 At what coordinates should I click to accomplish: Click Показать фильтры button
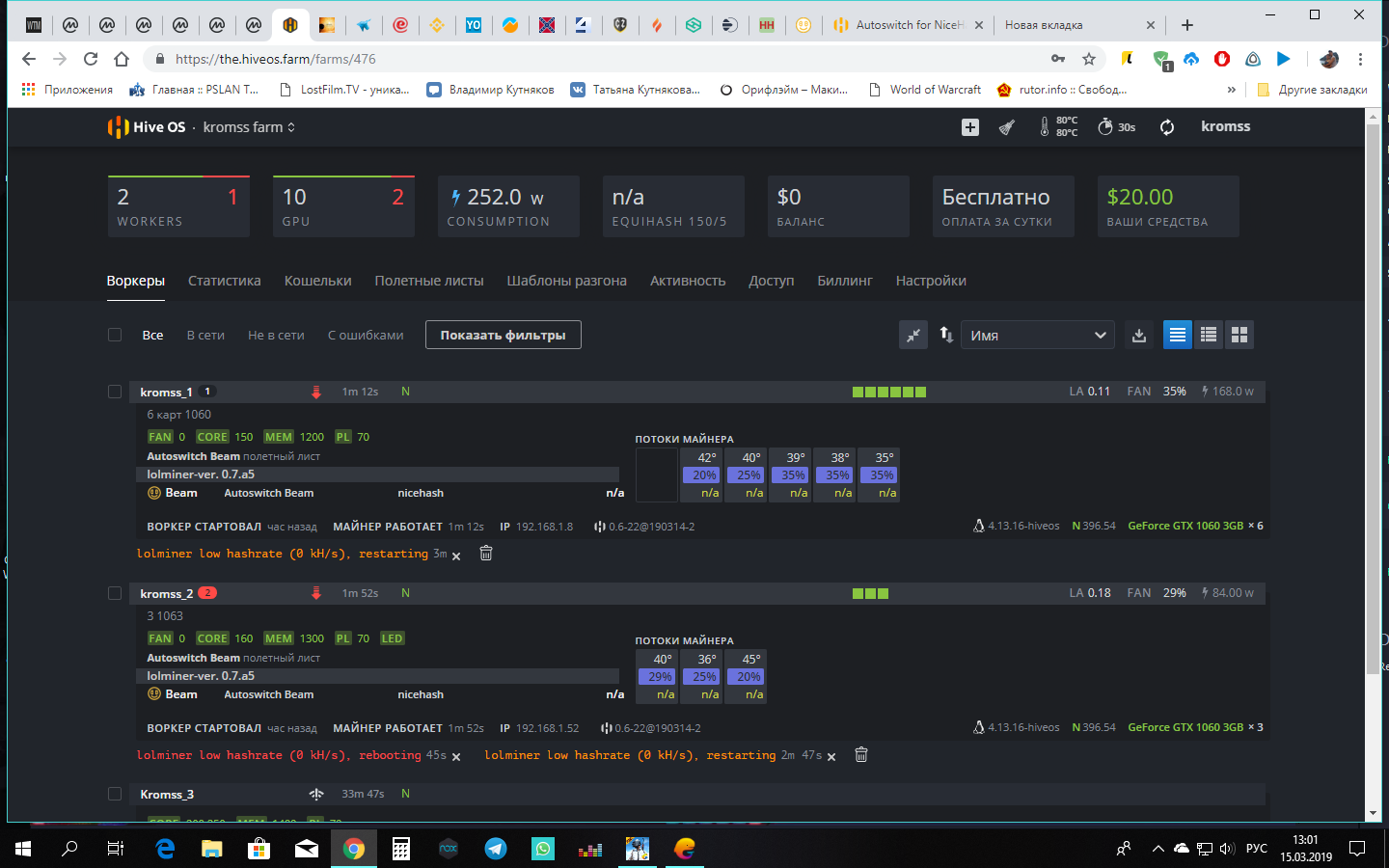[x=504, y=335]
